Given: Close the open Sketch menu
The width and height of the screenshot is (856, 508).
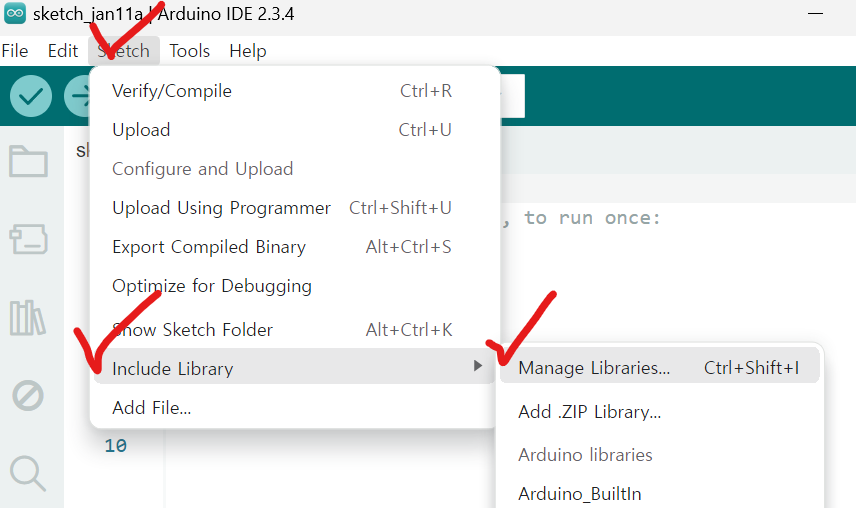Looking at the screenshot, I should tap(124, 51).
